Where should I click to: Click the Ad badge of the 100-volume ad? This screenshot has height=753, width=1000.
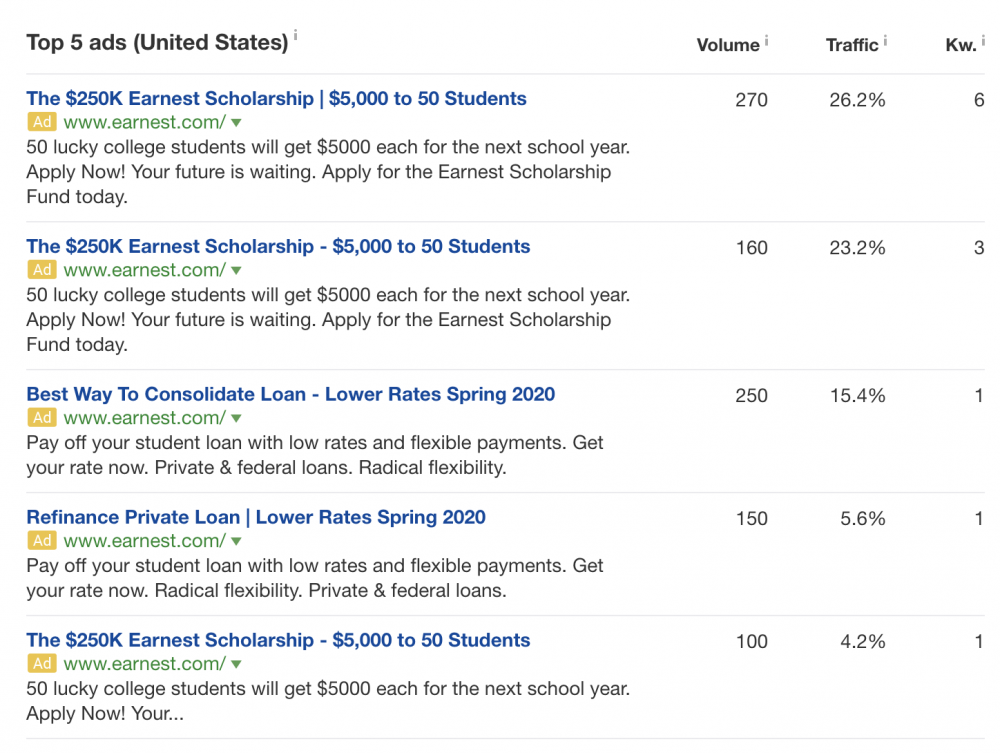tap(41, 664)
